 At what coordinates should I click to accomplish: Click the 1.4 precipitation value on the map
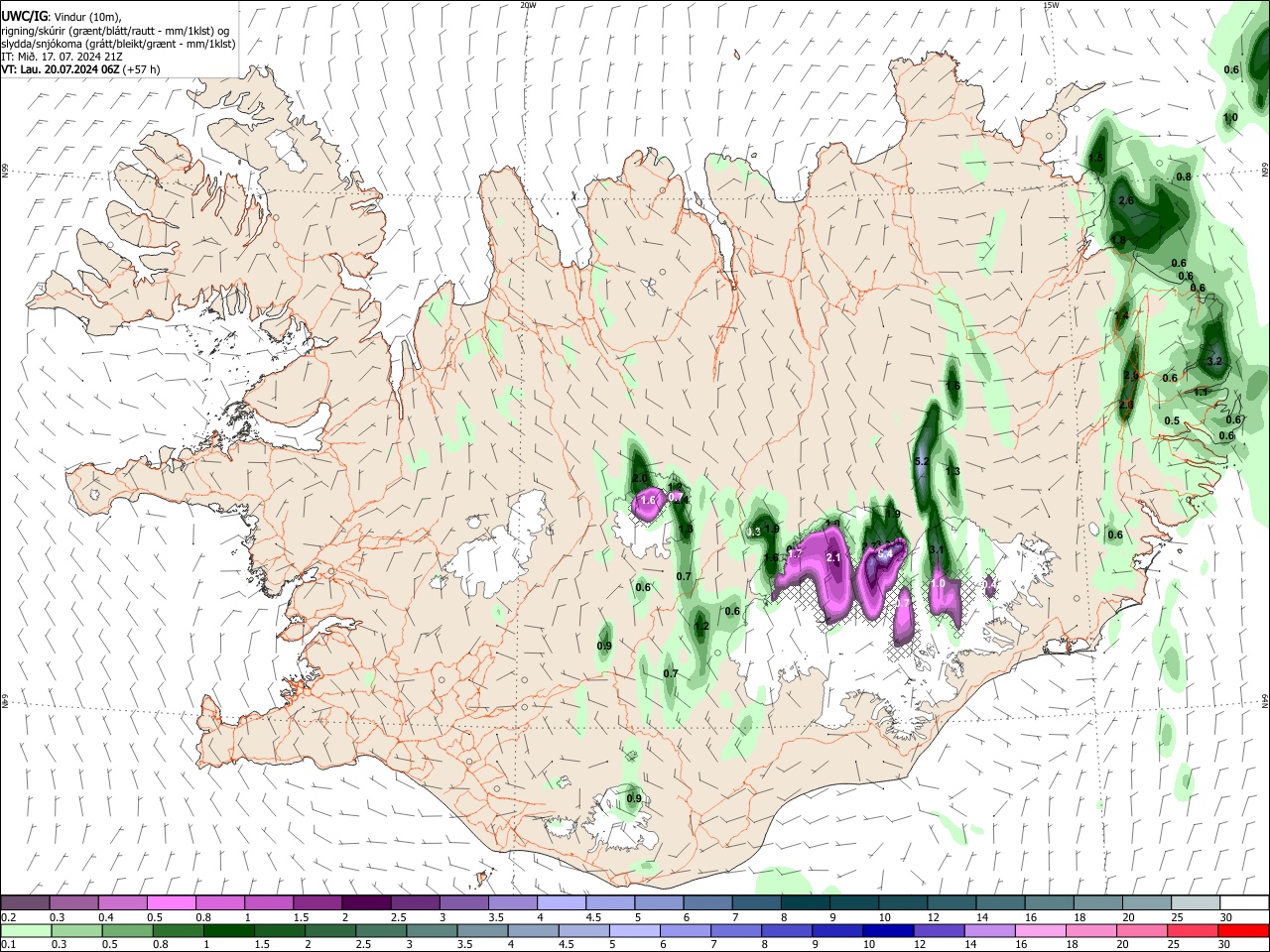pos(1121,315)
